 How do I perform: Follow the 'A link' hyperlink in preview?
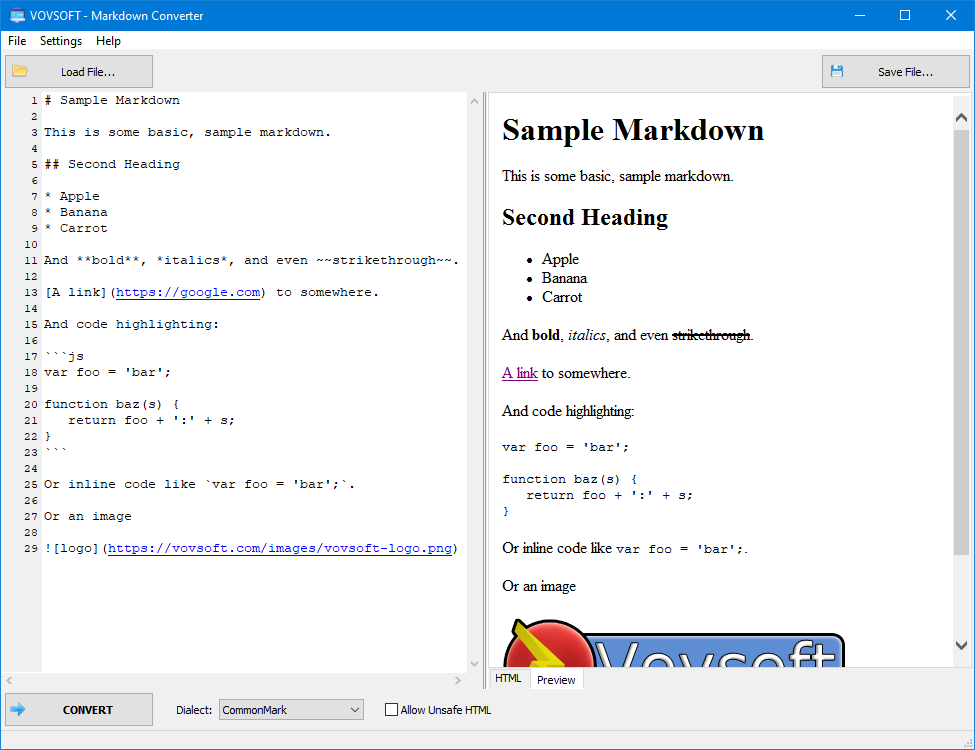[520, 373]
